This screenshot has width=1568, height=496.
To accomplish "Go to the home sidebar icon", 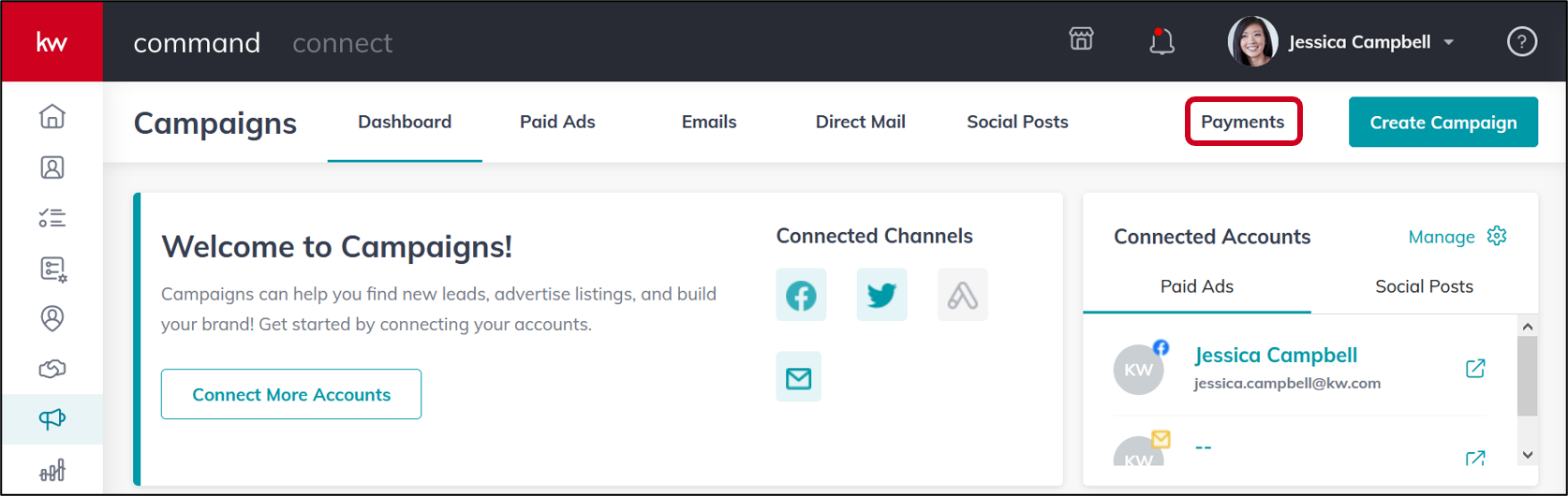I will tap(52, 116).
